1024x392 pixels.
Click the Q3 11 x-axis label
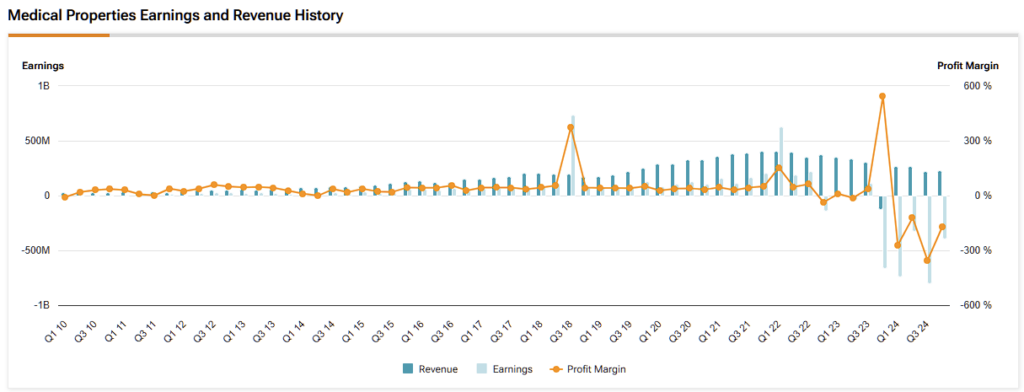click(x=144, y=331)
